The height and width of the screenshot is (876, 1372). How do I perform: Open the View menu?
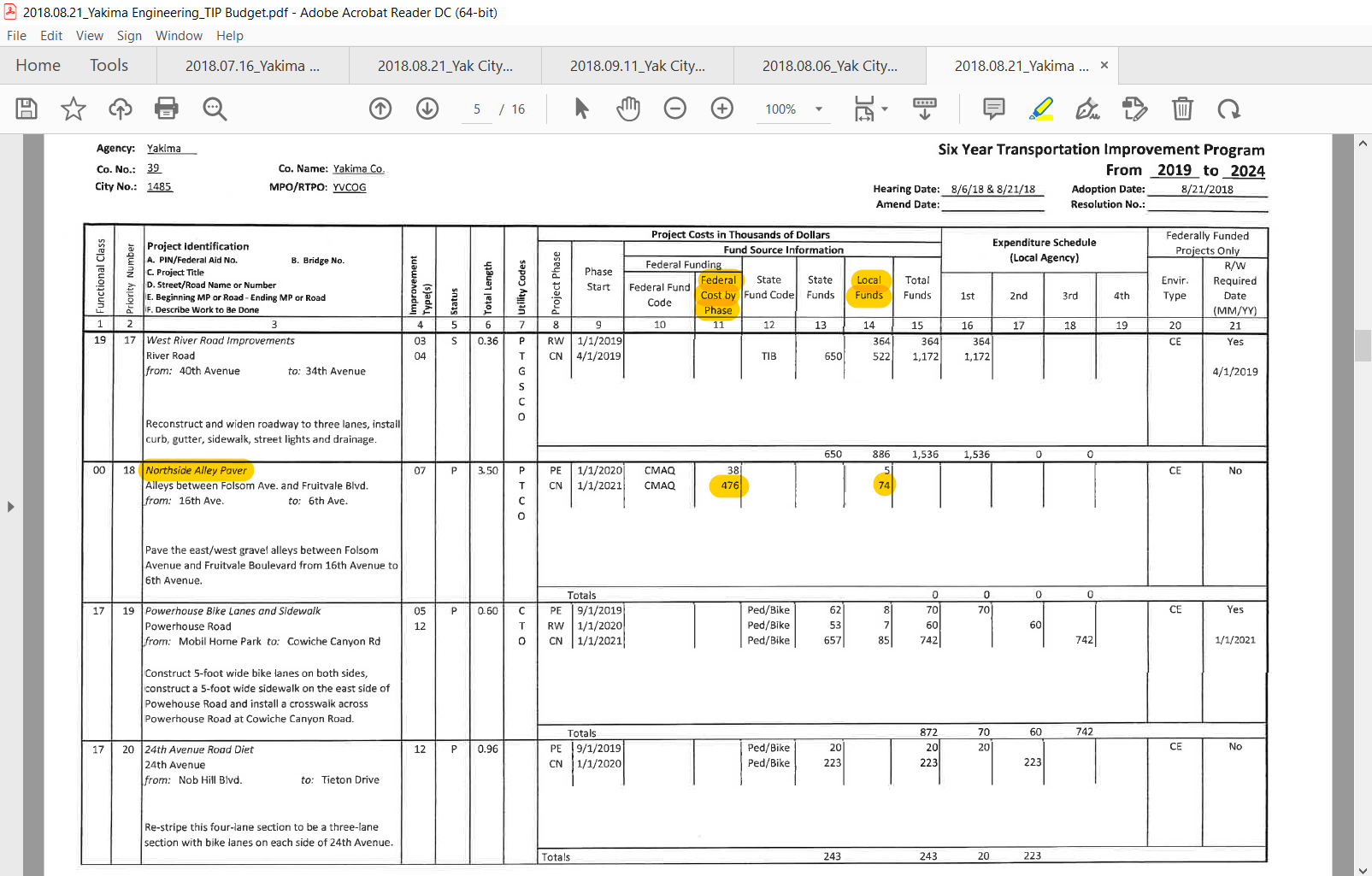pos(90,36)
